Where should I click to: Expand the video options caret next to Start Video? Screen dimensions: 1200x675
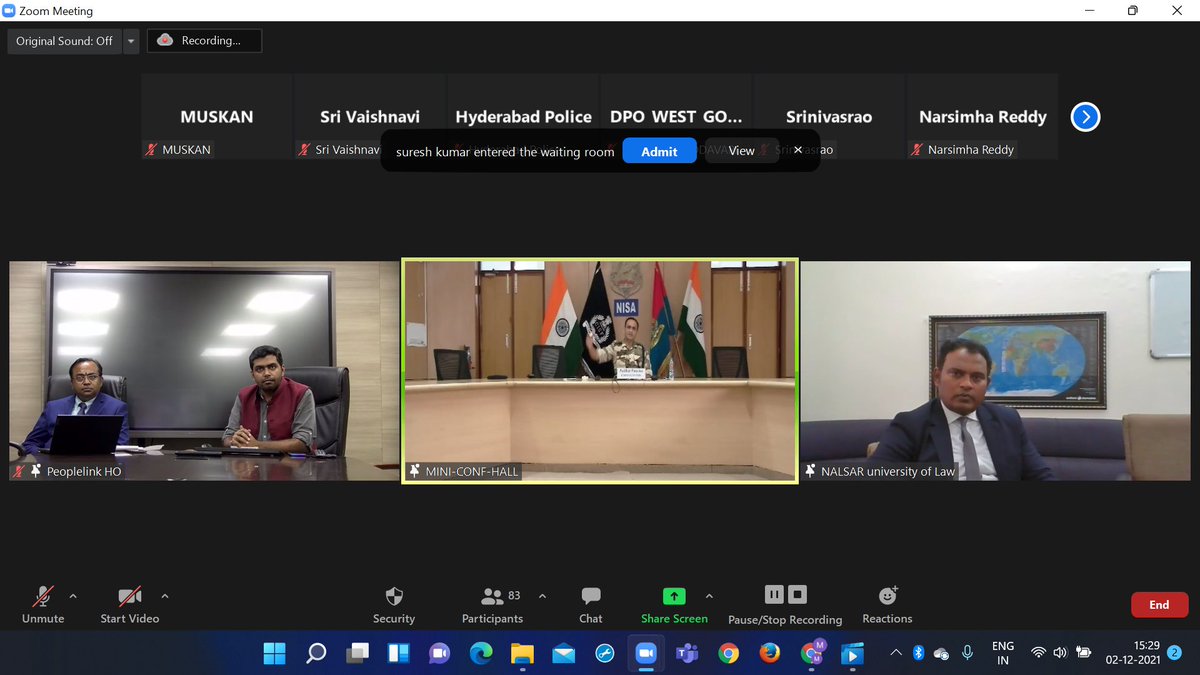pyautogui.click(x=165, y=596)
